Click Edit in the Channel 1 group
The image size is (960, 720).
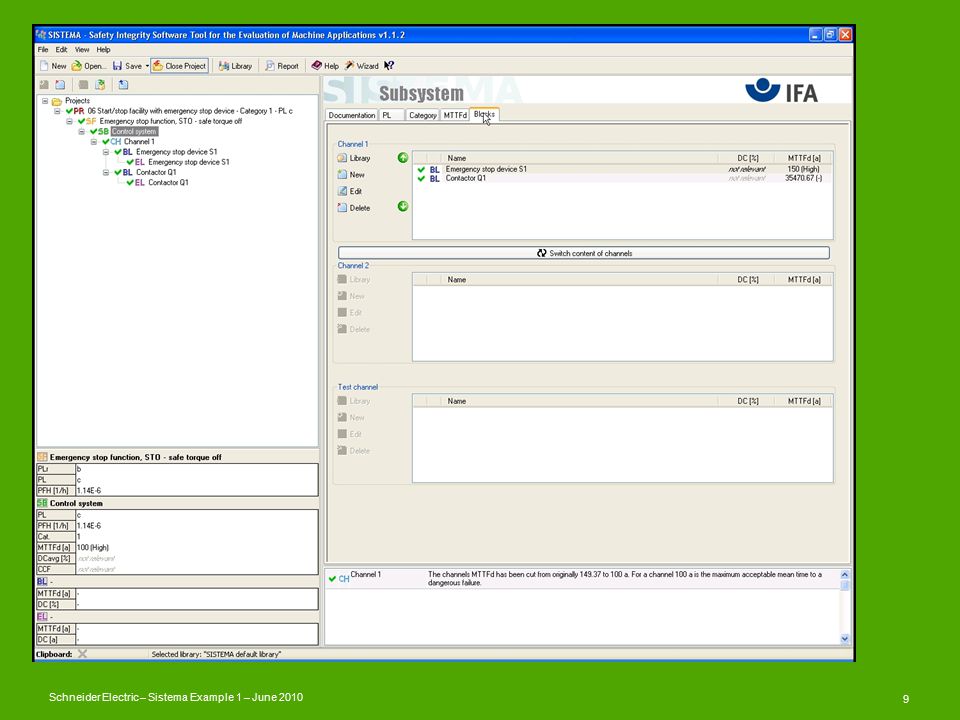(350, 191)
